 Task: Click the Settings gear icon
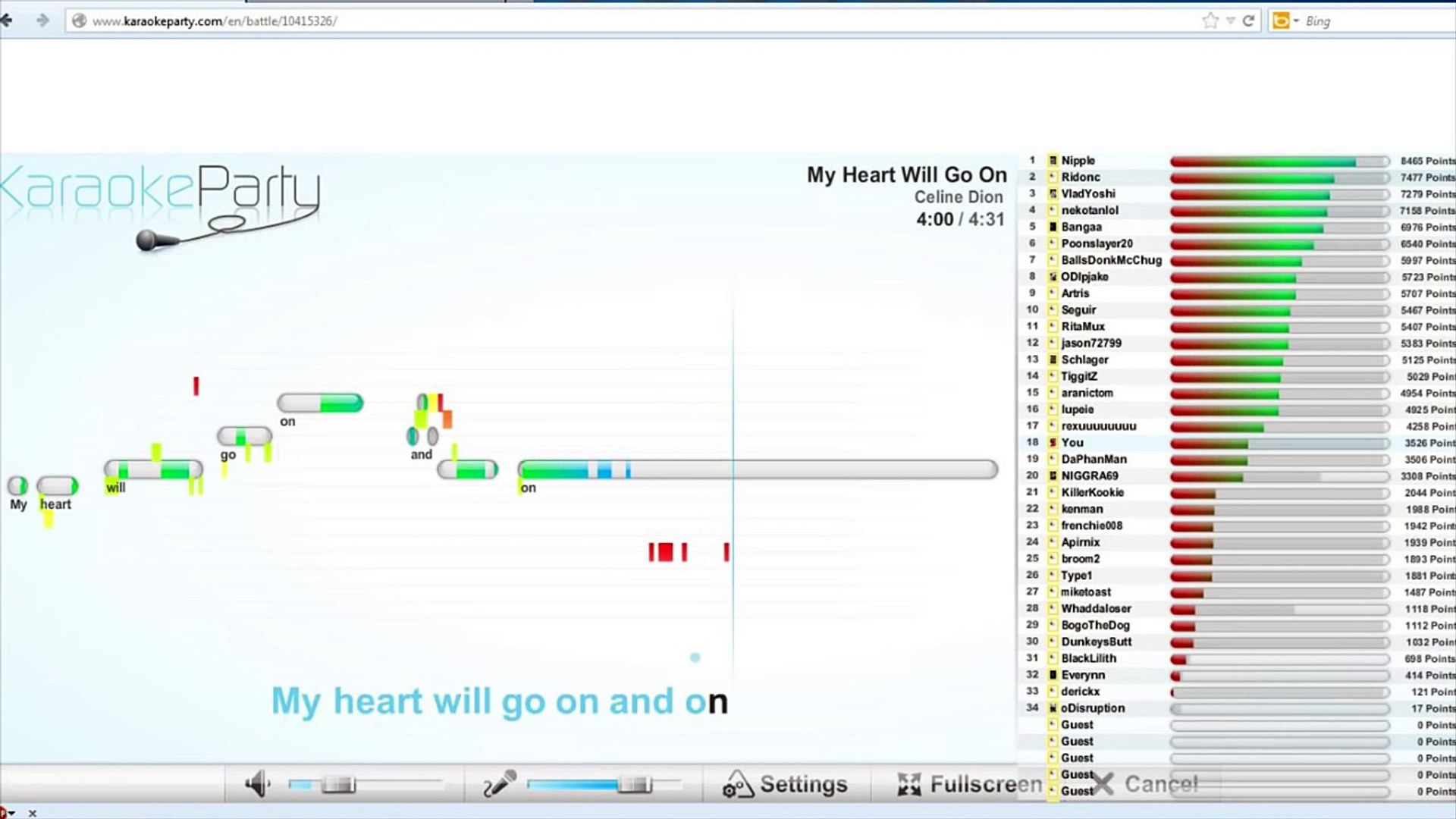[737, 785]
